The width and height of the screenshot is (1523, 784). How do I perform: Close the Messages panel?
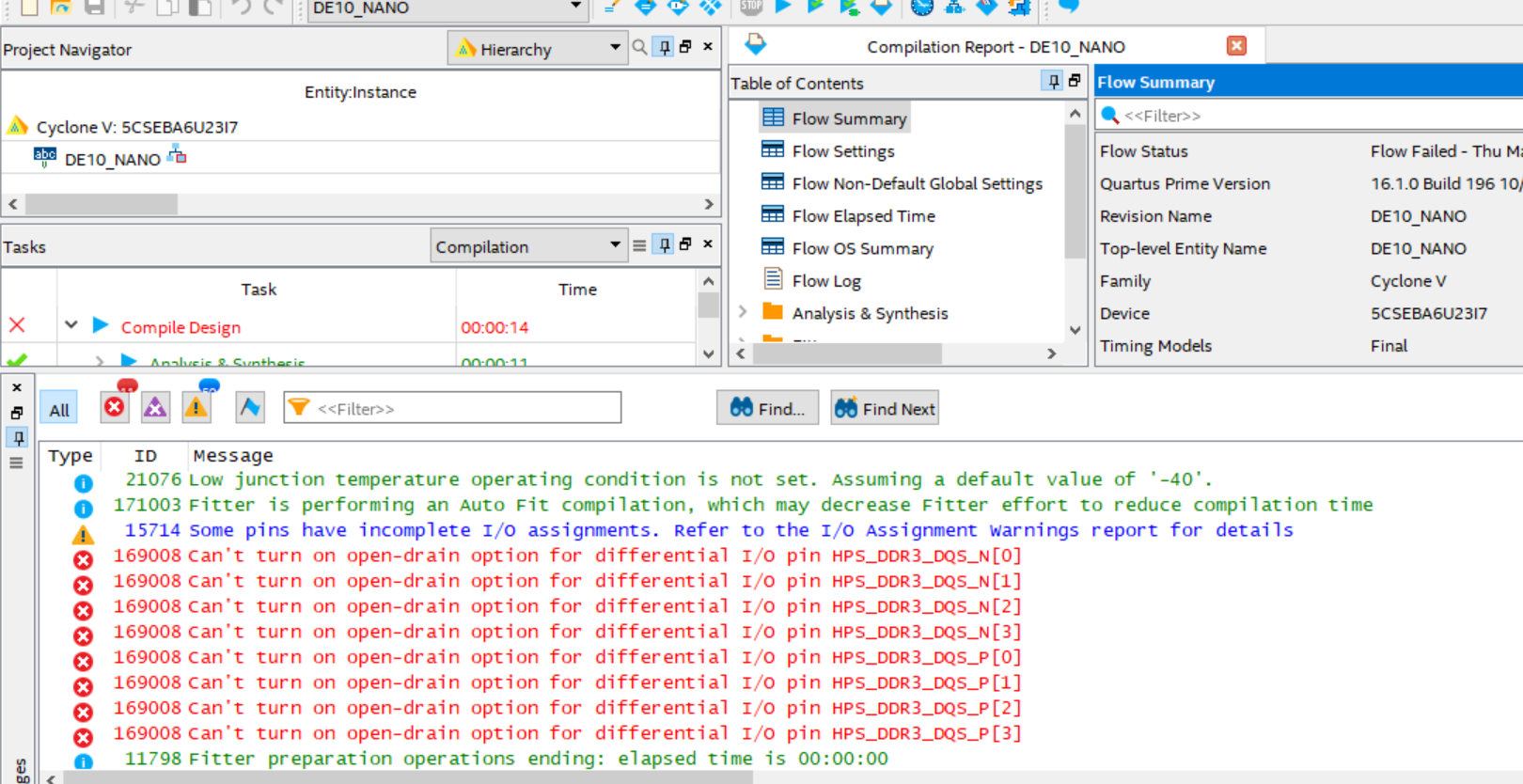coord(17,387)
